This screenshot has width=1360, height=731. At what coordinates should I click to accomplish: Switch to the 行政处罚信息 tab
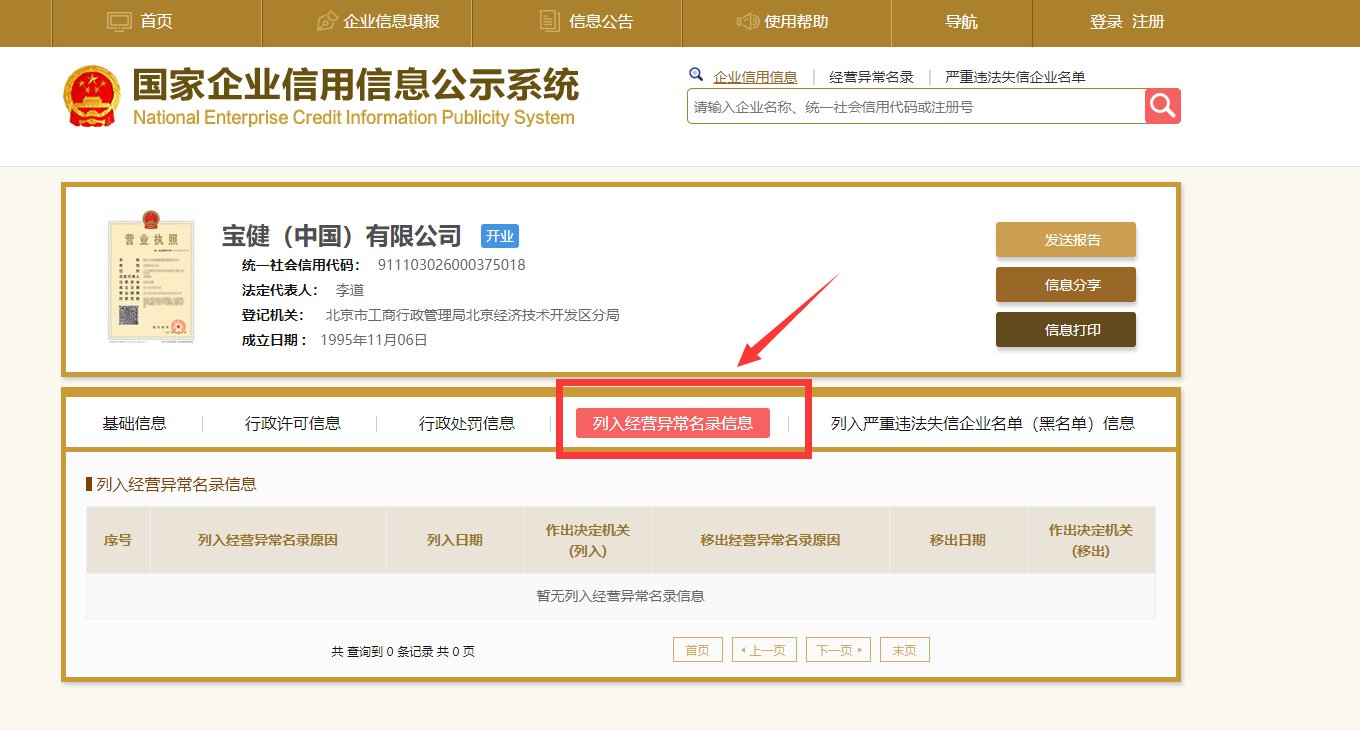[x=466, y=423]
